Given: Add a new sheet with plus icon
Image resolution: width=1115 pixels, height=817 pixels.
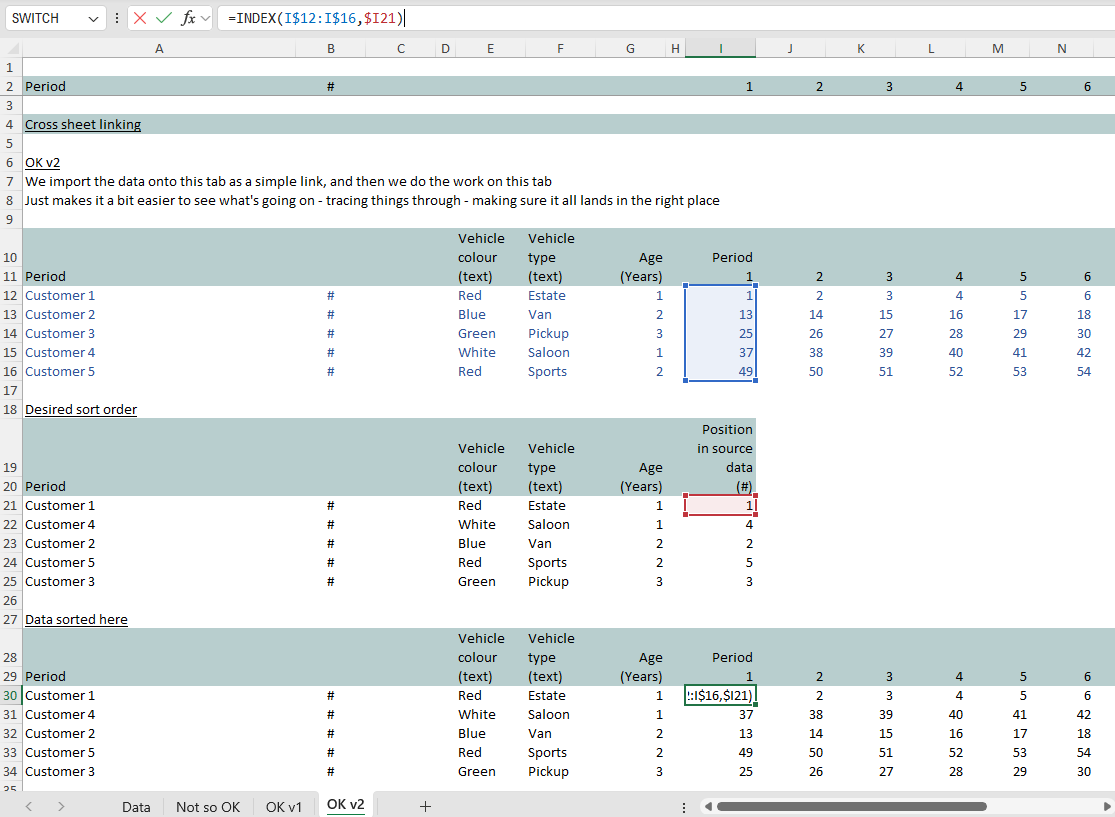Looking at the screenshot, I should [425, 806].
